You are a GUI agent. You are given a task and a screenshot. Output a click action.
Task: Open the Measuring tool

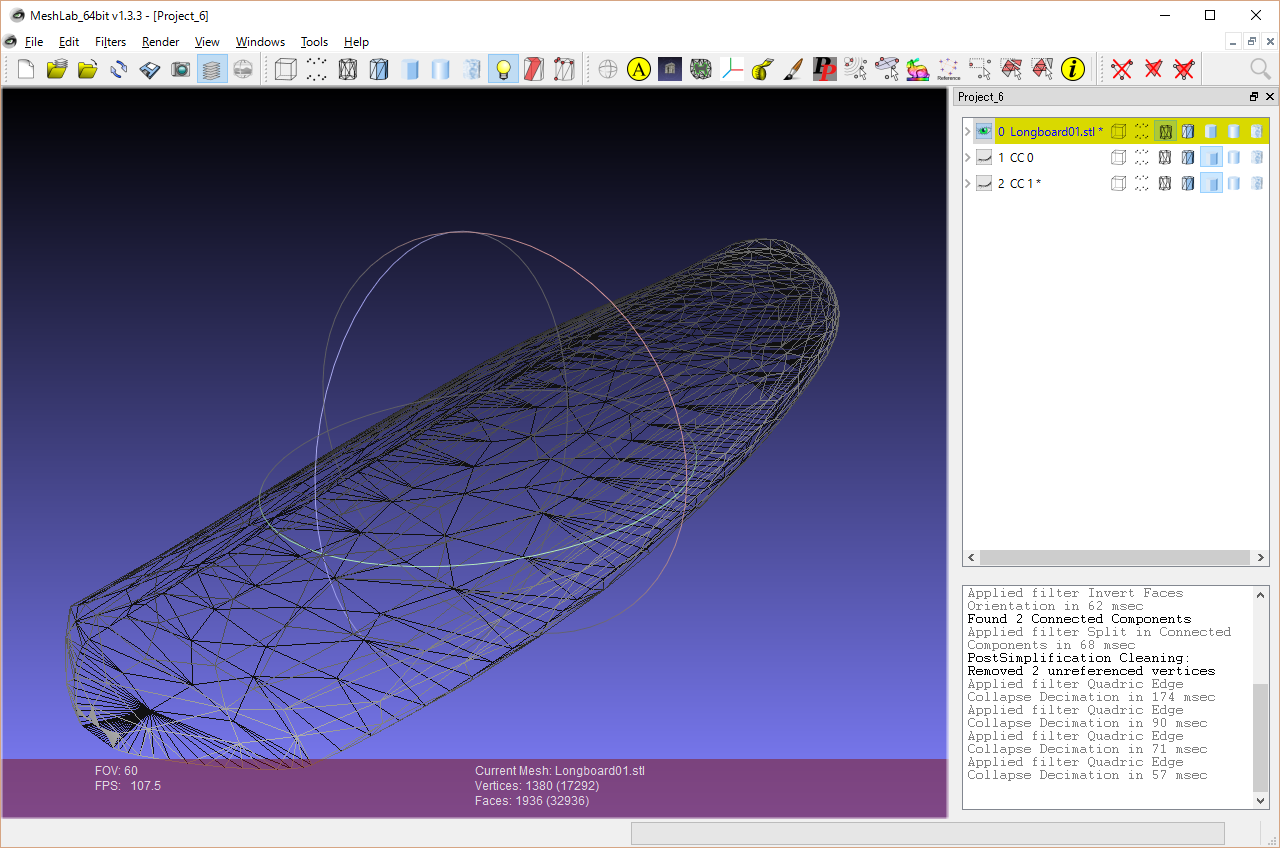(x=762, y=69)
